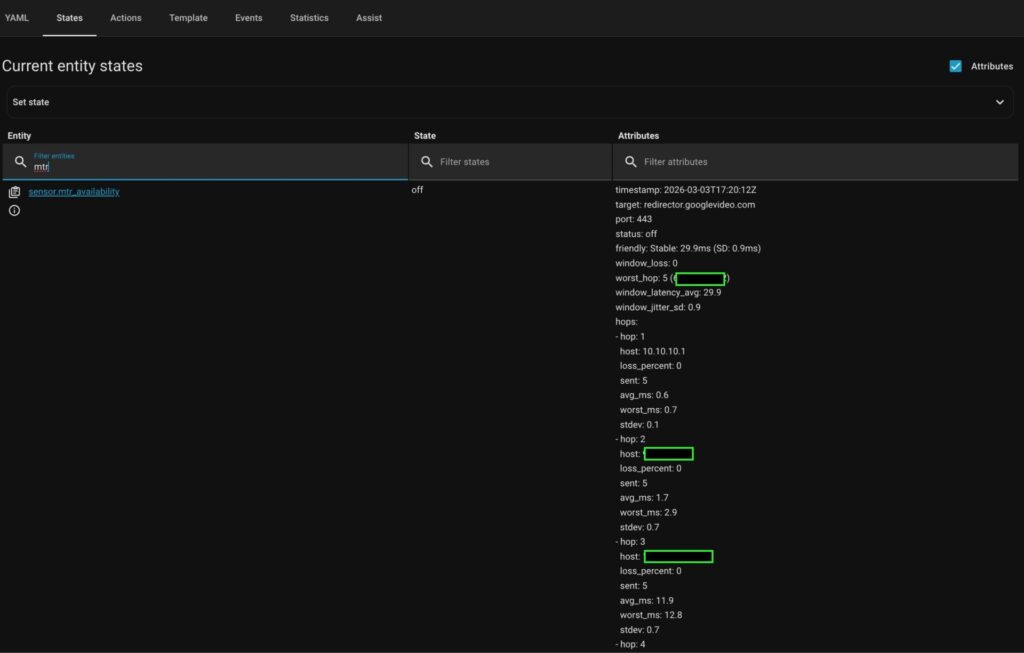Screen dimensions: 1024x653
Task: Focus the Filter entities text field
Action: point(210,166)
